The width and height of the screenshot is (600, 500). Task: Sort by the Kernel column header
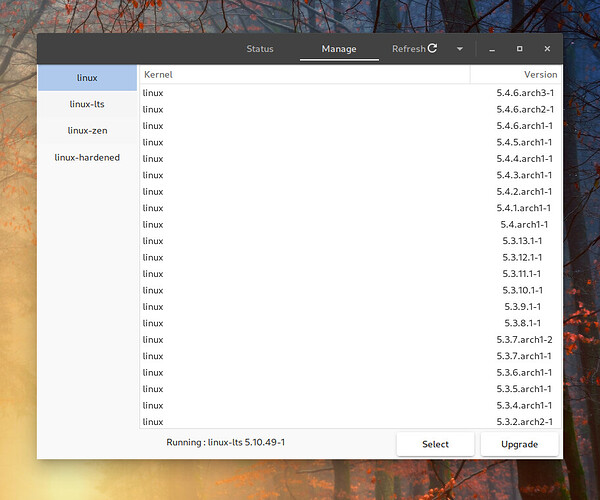pyautogui.click(x=305, y=75)
